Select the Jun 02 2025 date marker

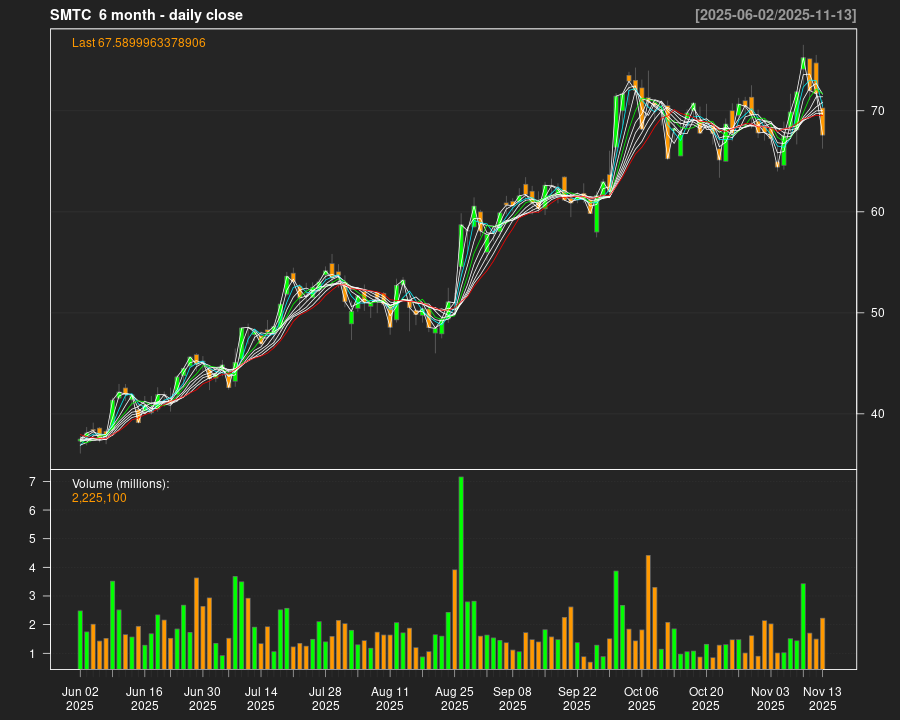coord(80,698)
